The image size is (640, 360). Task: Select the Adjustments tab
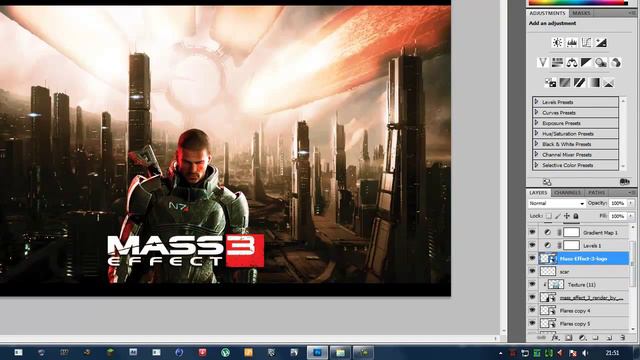(x=547, y=13)
